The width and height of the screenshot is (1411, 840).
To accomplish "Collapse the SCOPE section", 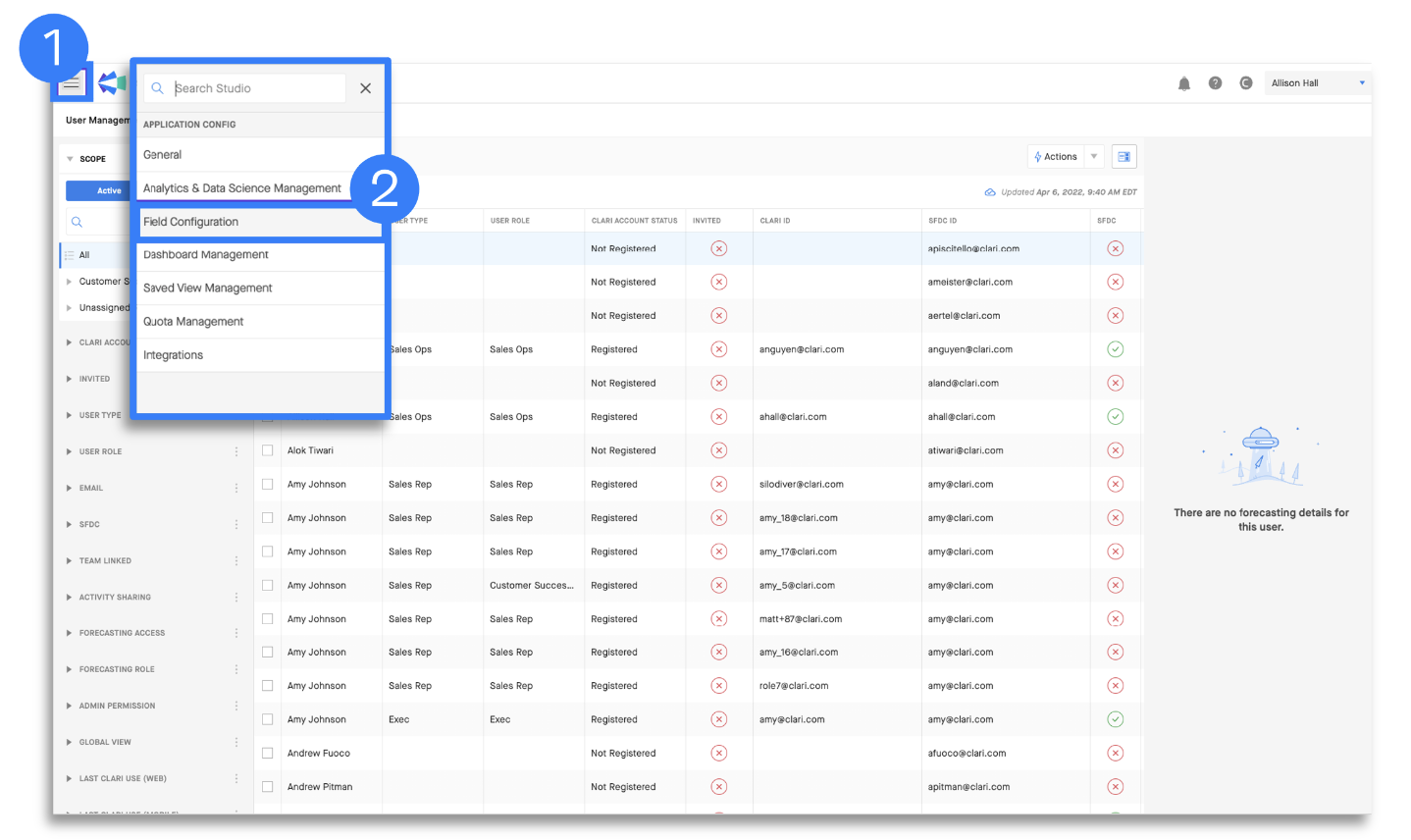I will 70,159.
